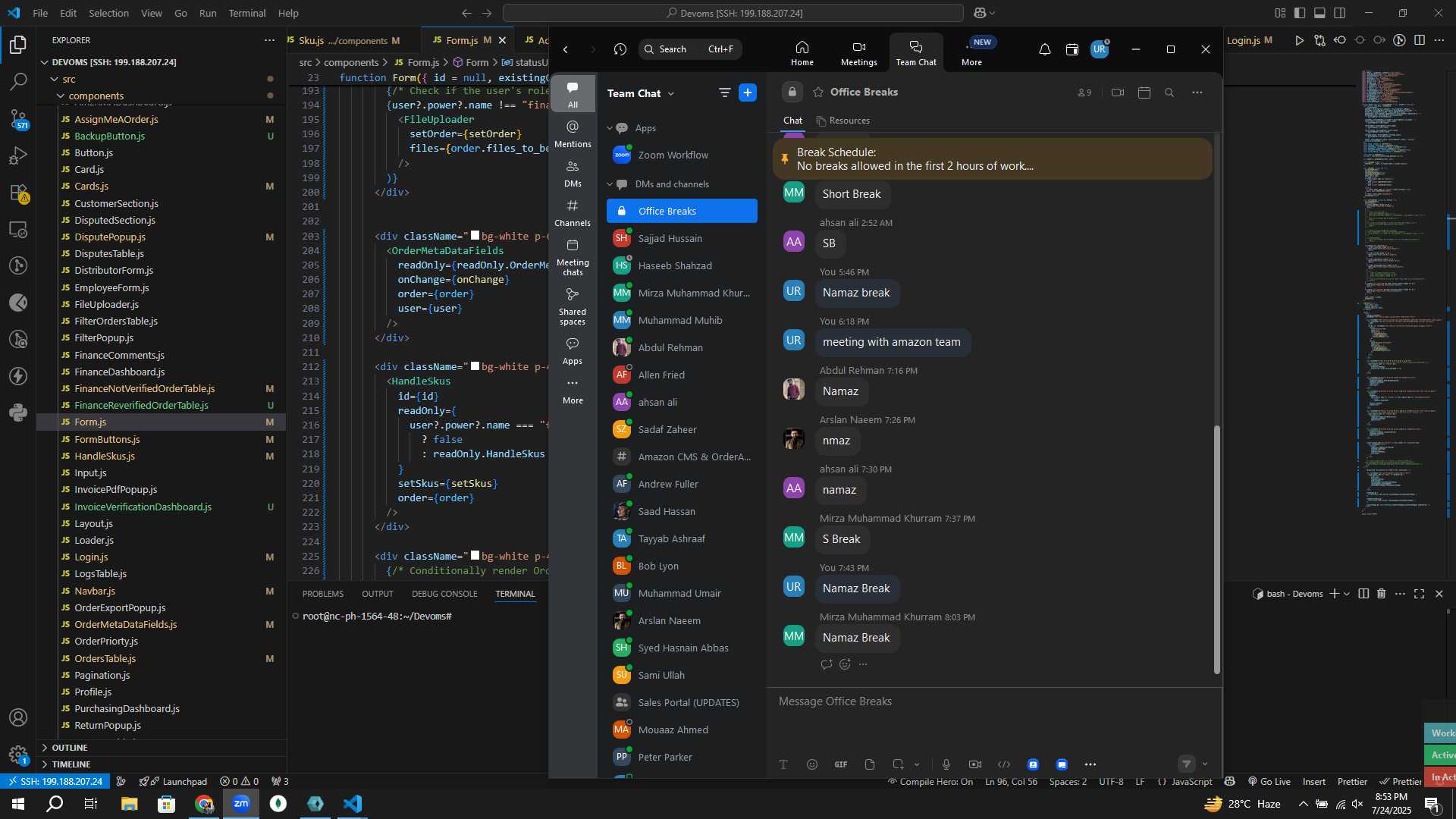Image resolution: width=1456 pixels, height=819 pixels.
Task: Expand the OUTLINE section
Action: [70, 748]
